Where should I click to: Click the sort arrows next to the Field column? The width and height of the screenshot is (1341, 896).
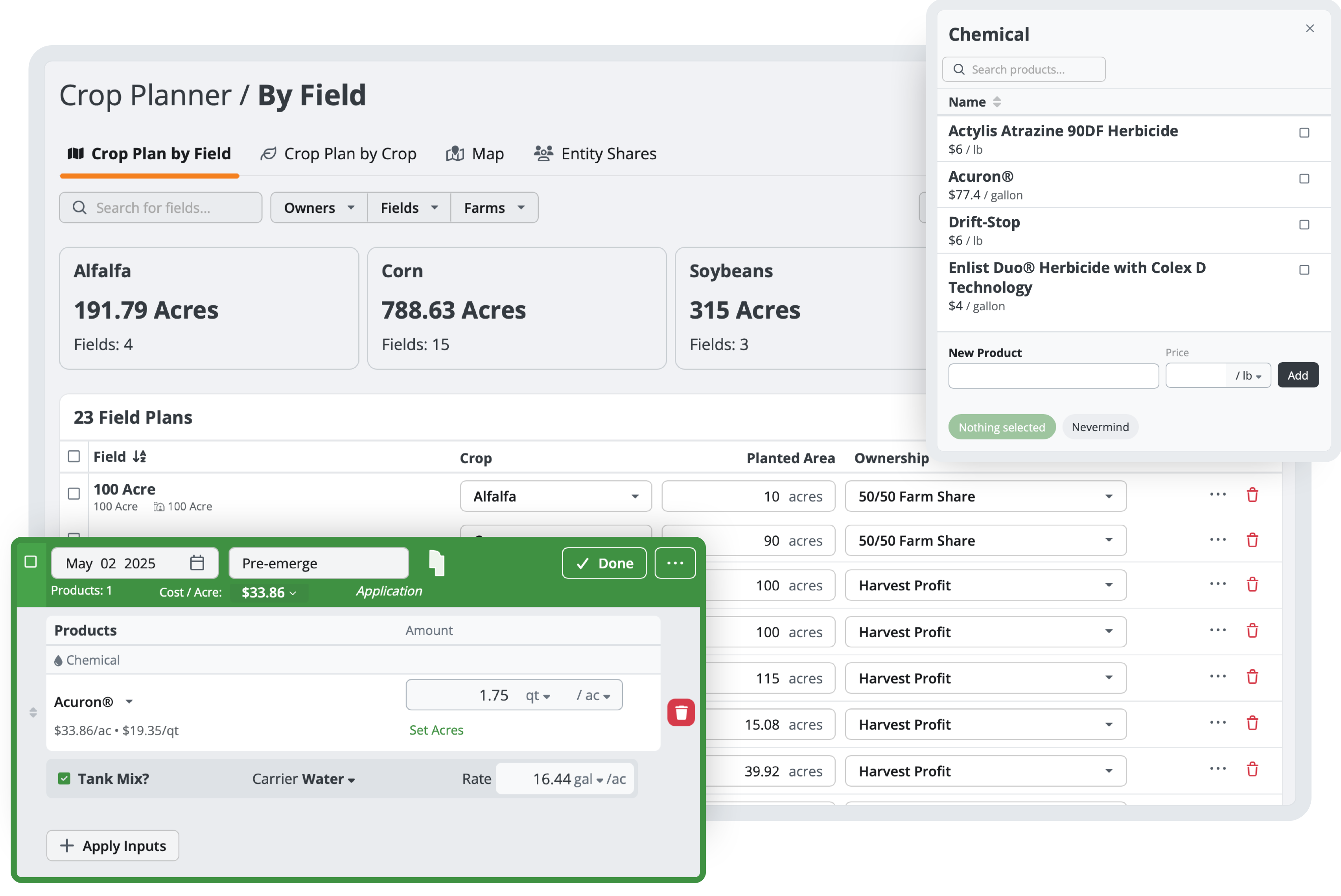[139, 456]
